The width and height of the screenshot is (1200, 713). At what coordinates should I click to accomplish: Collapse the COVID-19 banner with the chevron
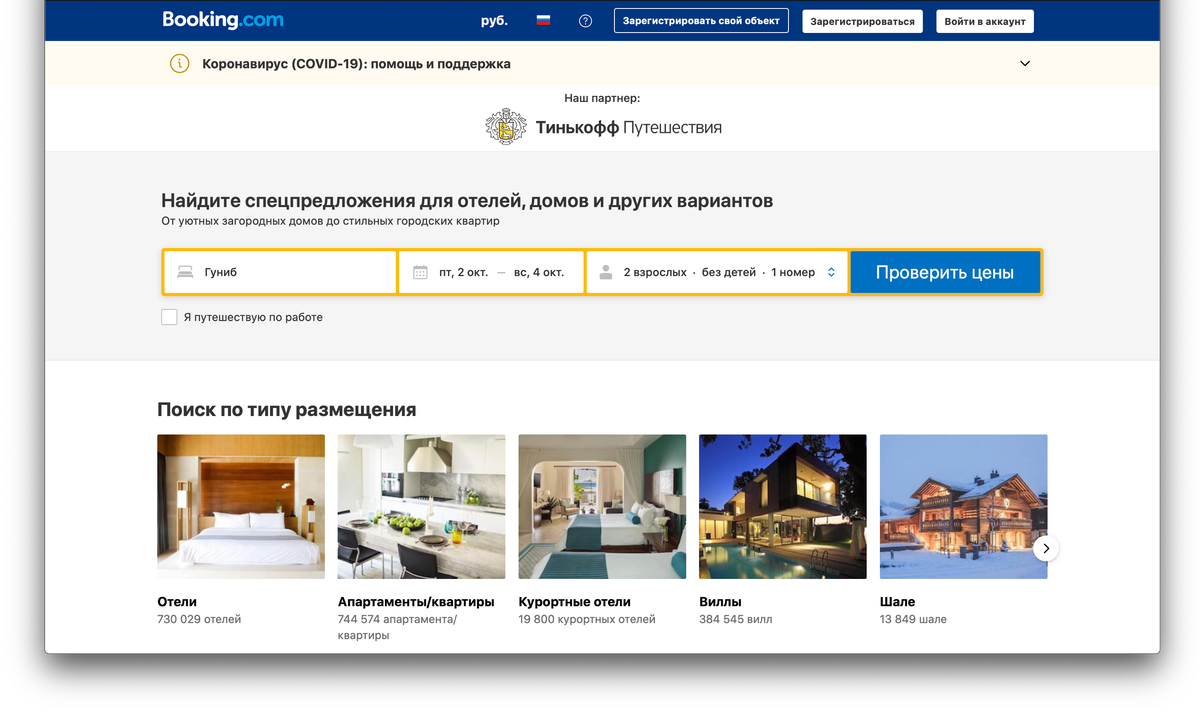(x=1024, y=63)
